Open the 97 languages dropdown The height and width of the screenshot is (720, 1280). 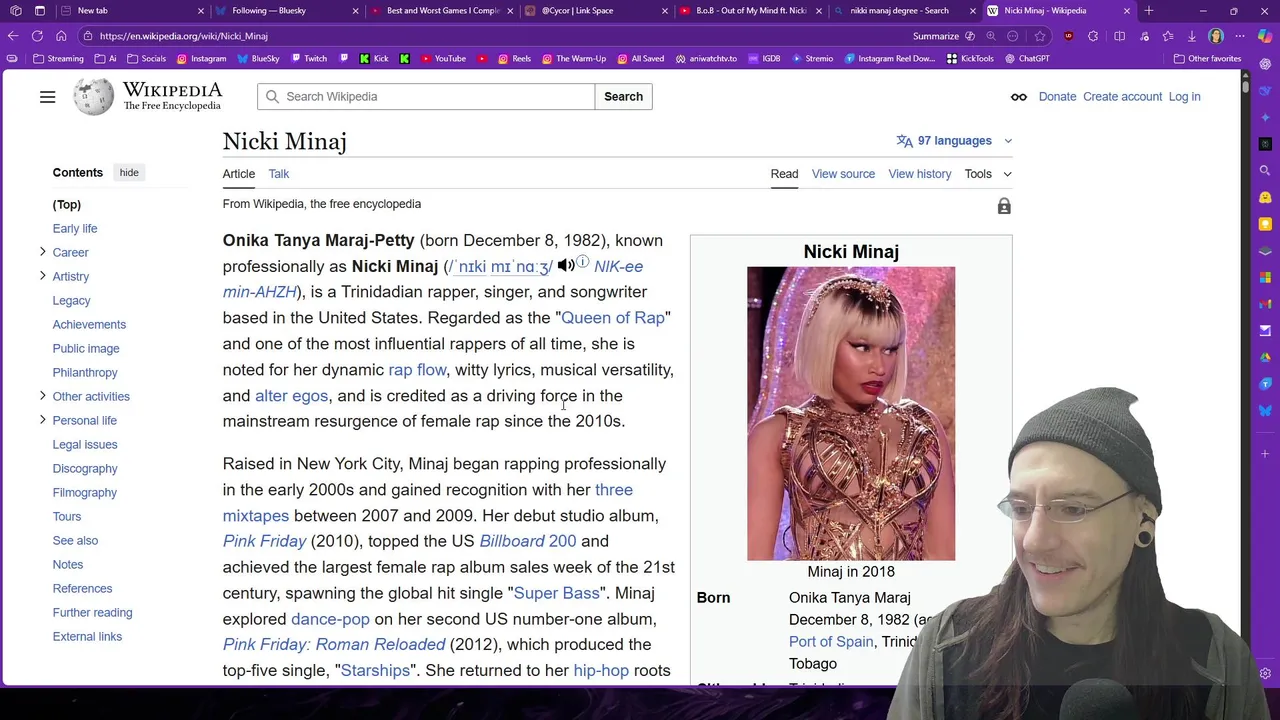click(954, 141)
